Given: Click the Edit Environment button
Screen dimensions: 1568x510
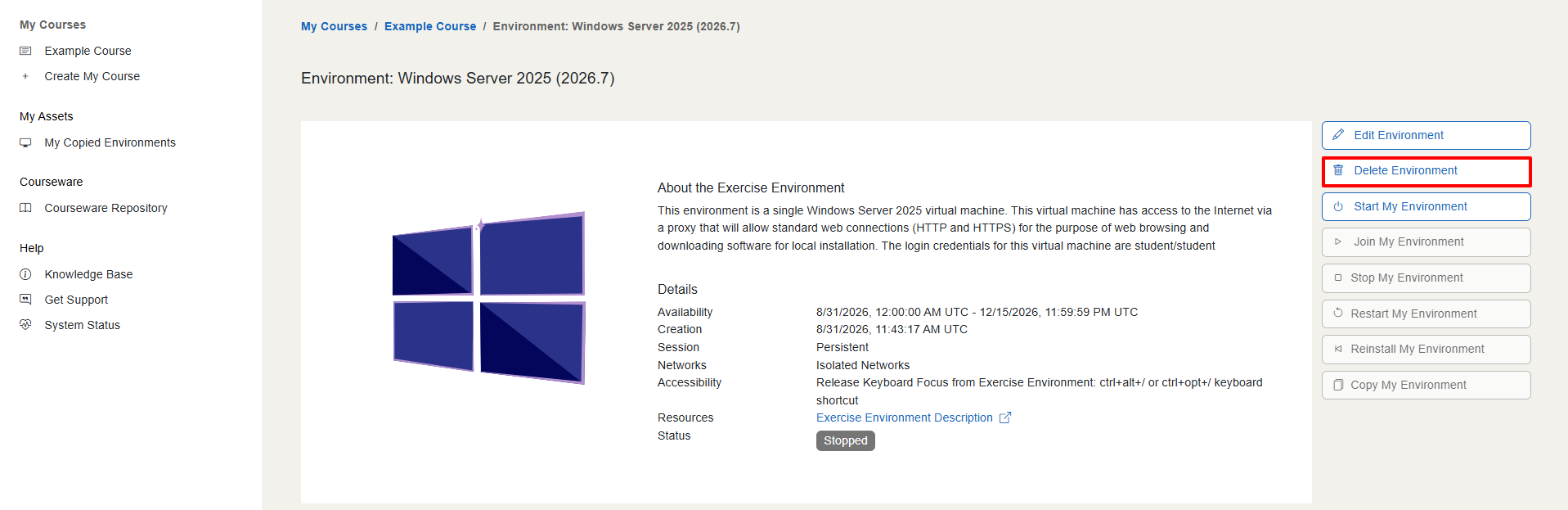Looking at the screenshot, I should pos(1426,135).
